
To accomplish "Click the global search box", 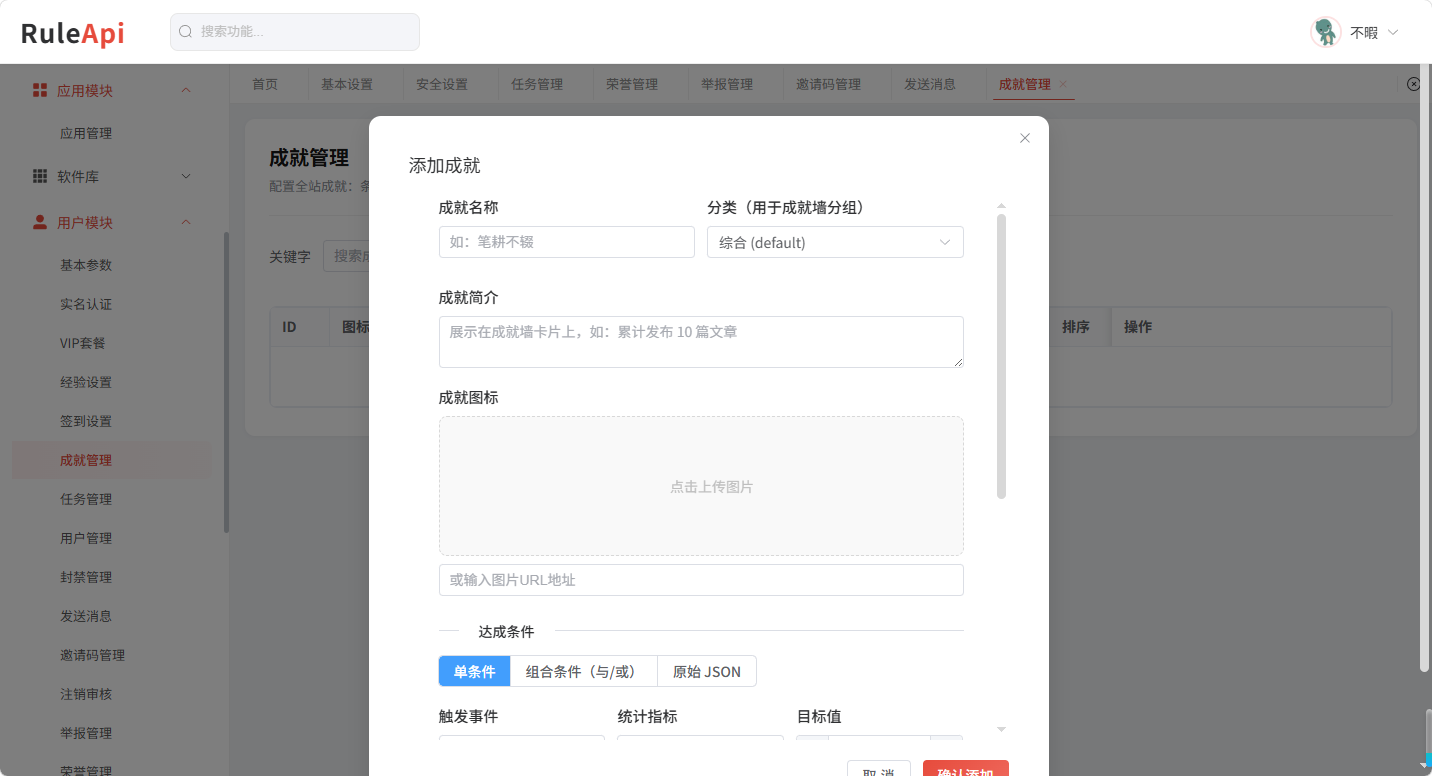I will pyautogui.click(x=295, y=32).
